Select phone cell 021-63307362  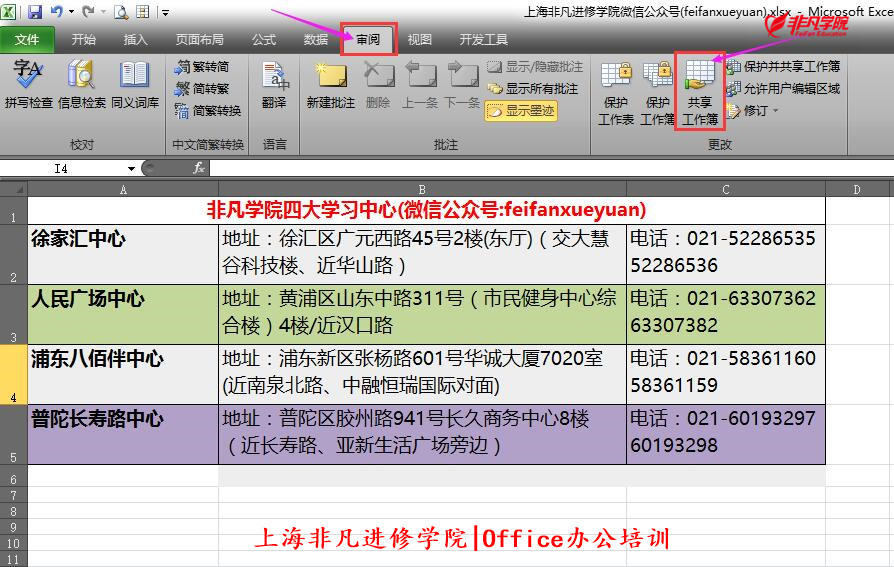tap(726, 314)
